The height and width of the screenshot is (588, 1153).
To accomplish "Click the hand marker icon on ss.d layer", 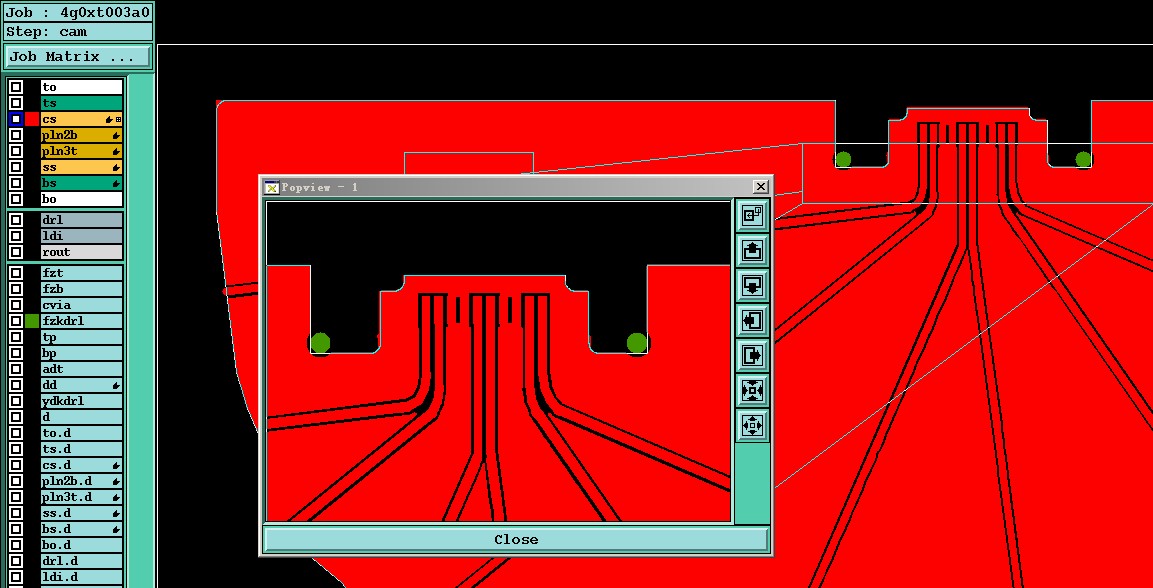I will pyautogui.click(x=116, y=513).
